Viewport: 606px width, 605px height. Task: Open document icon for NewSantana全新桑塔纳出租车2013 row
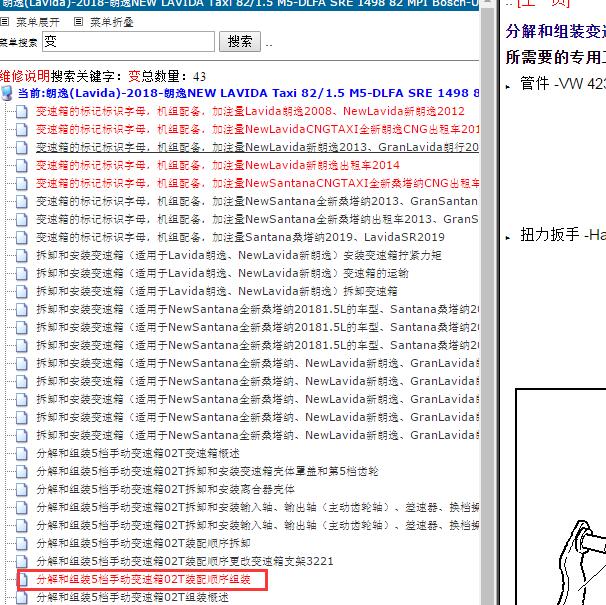coord(22,220)
